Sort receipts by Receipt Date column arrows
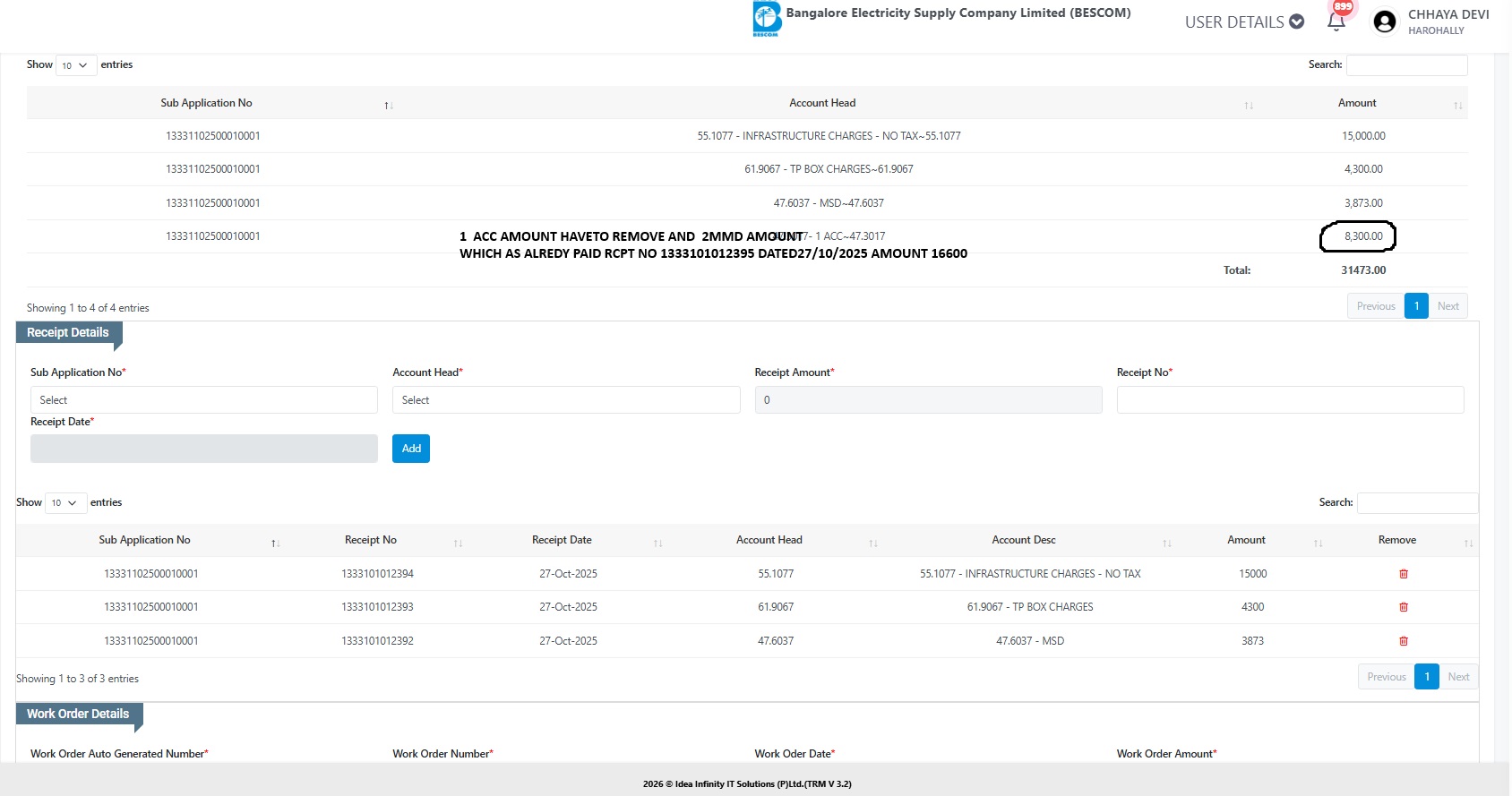 point(657,543)
